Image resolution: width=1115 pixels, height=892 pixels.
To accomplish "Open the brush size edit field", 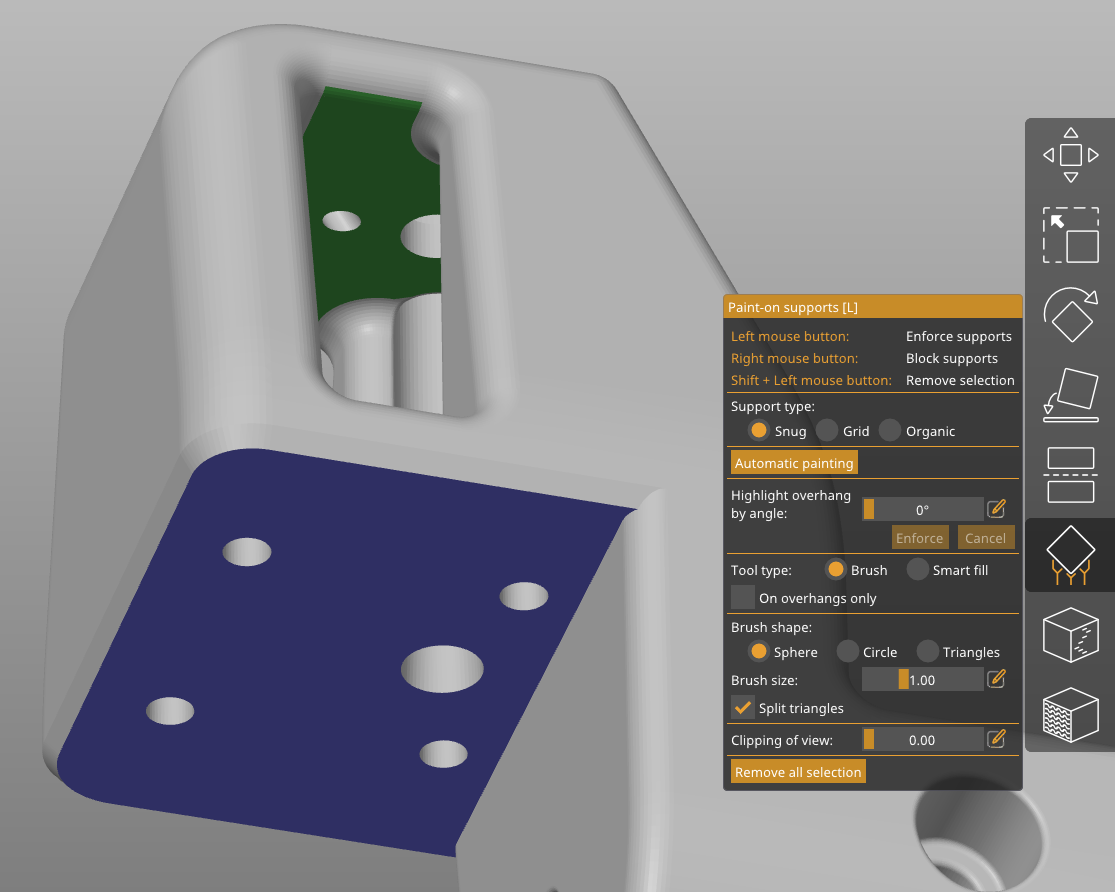I will tap(996, 679).
